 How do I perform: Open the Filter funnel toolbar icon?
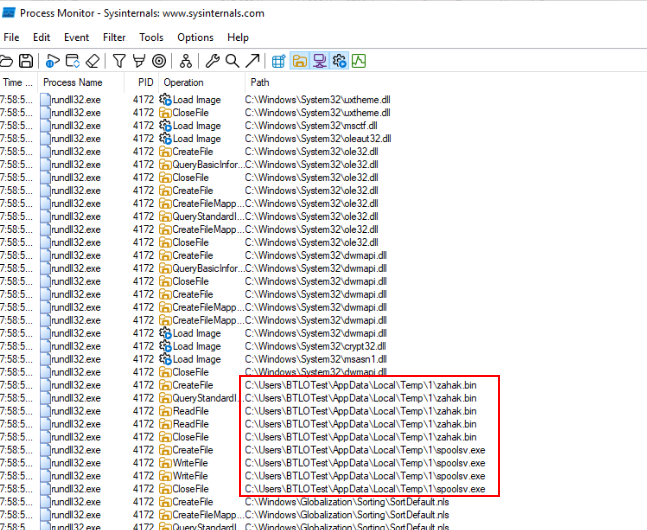pos(119,61)
